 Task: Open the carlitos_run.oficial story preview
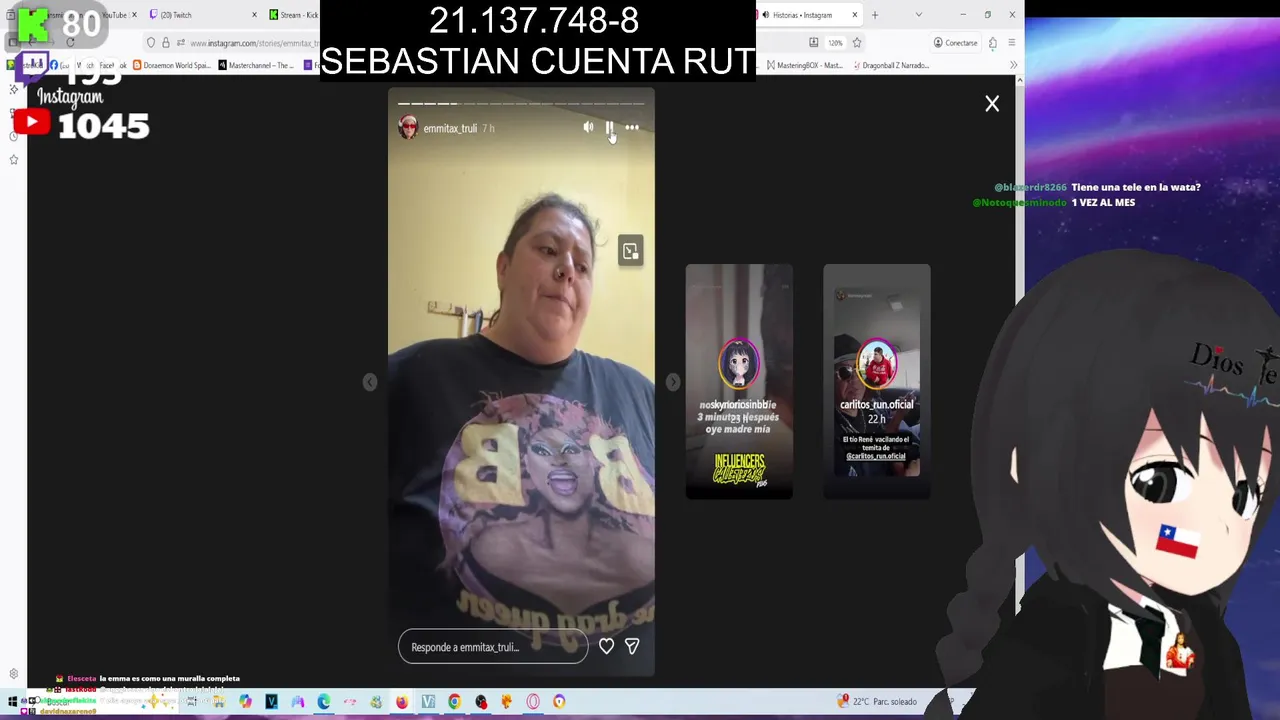click(876, 381)
